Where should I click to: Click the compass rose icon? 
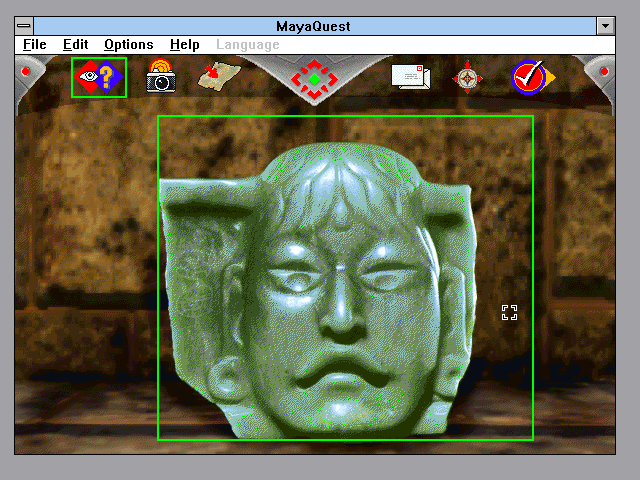[467, 77]
